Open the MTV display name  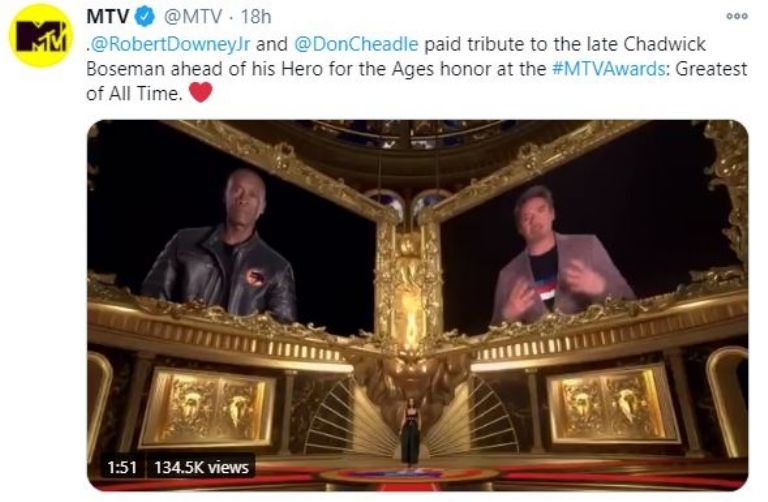pyautogui.click(x=108, y=17)
